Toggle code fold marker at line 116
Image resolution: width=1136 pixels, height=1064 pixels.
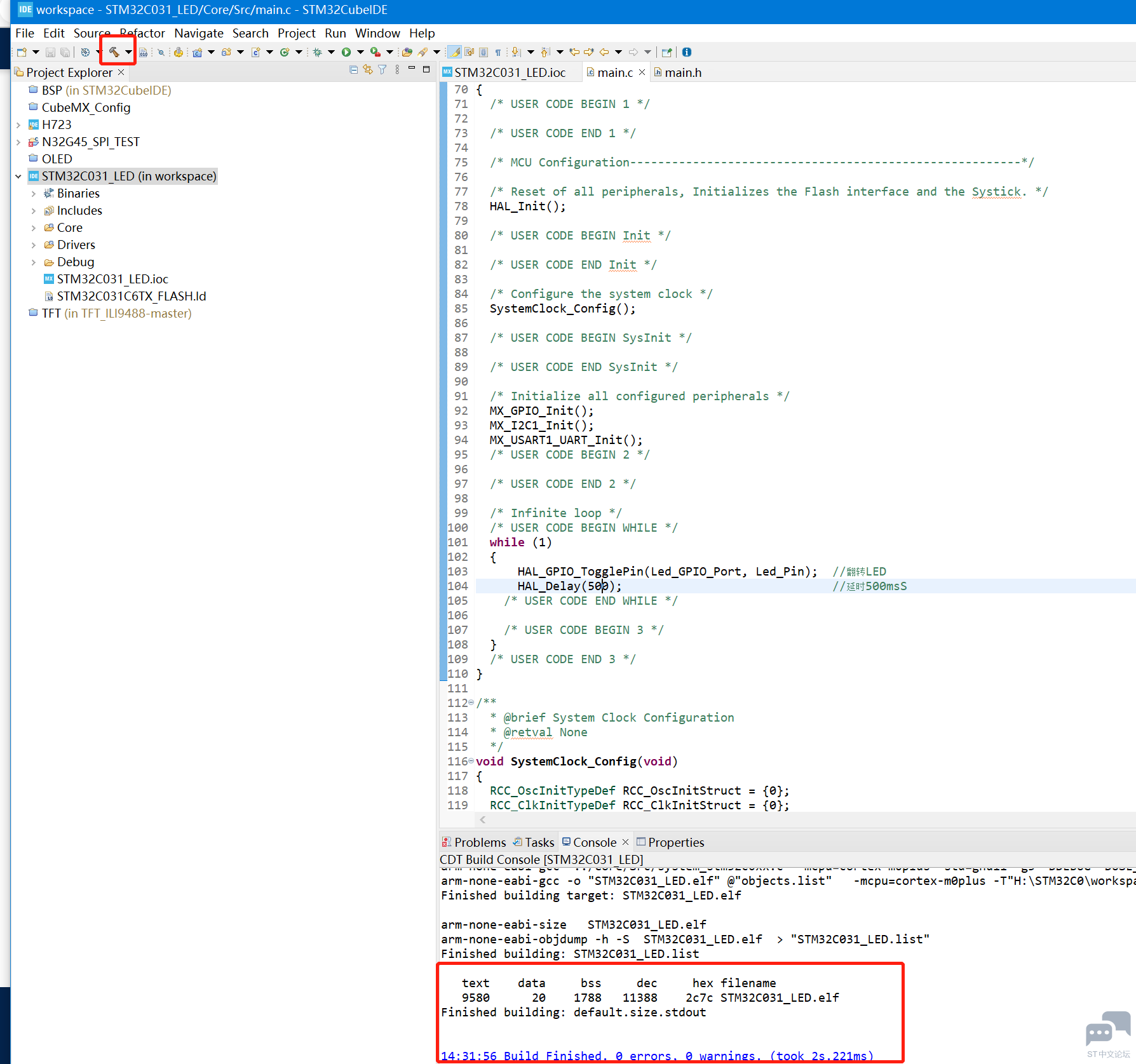[471, 761]
